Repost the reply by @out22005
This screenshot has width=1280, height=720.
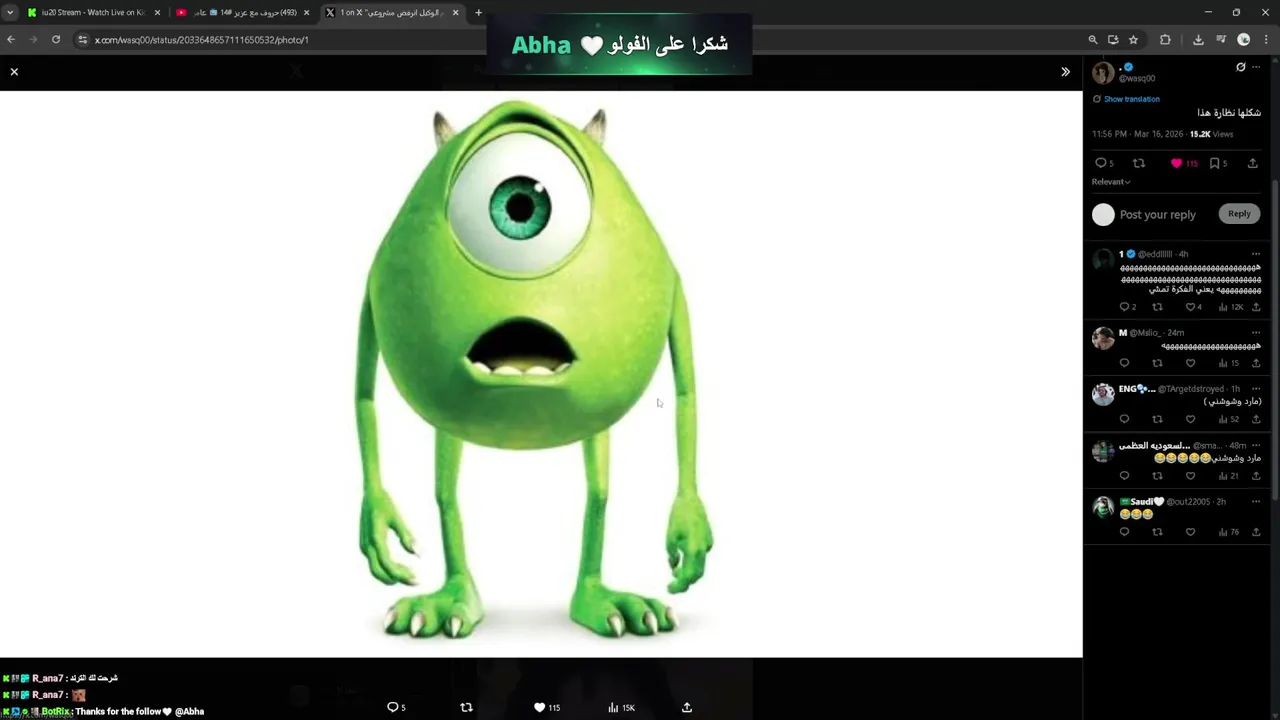[1157, 532]
